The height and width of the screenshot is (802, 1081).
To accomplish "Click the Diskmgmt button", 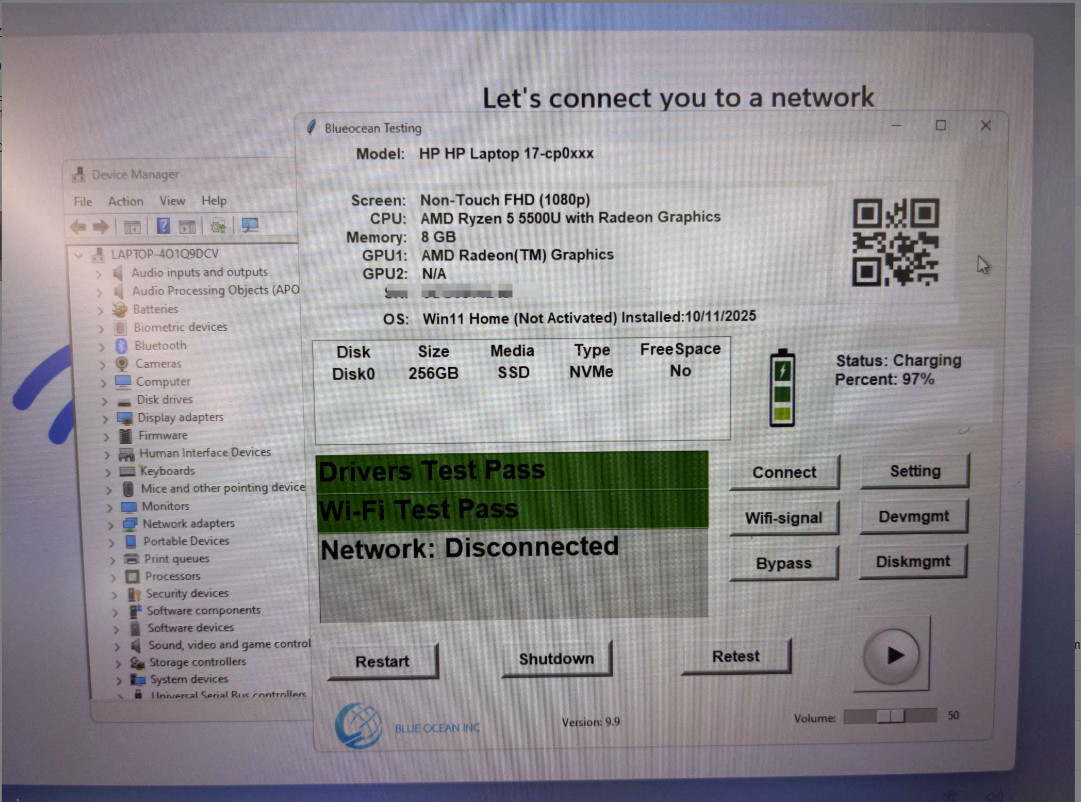I will [x=913, y=561].
